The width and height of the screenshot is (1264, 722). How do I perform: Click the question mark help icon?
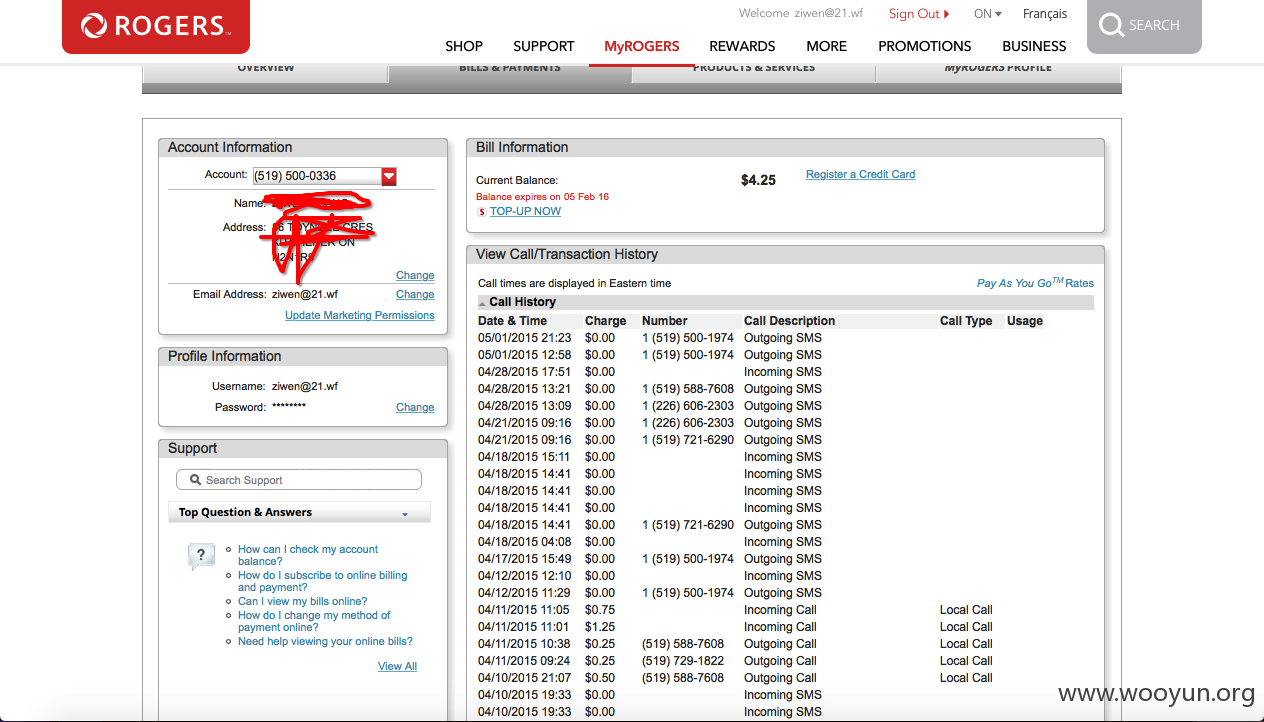tap(201, 556)
